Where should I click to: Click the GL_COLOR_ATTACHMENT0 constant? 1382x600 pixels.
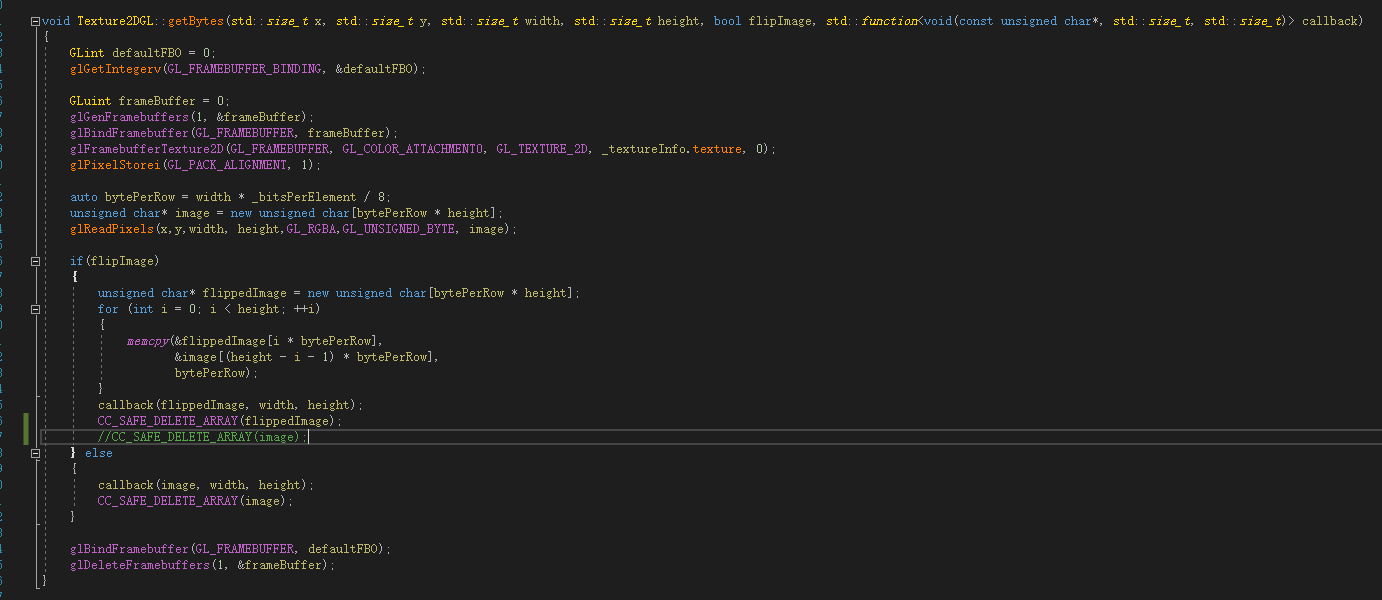point(413,149)
